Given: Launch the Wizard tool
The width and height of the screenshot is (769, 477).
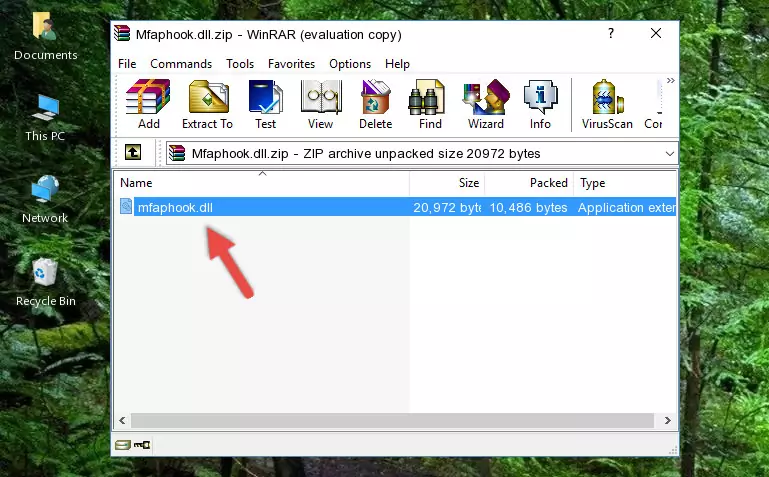Looking at the screenshot, I should [x=486, y=104].
